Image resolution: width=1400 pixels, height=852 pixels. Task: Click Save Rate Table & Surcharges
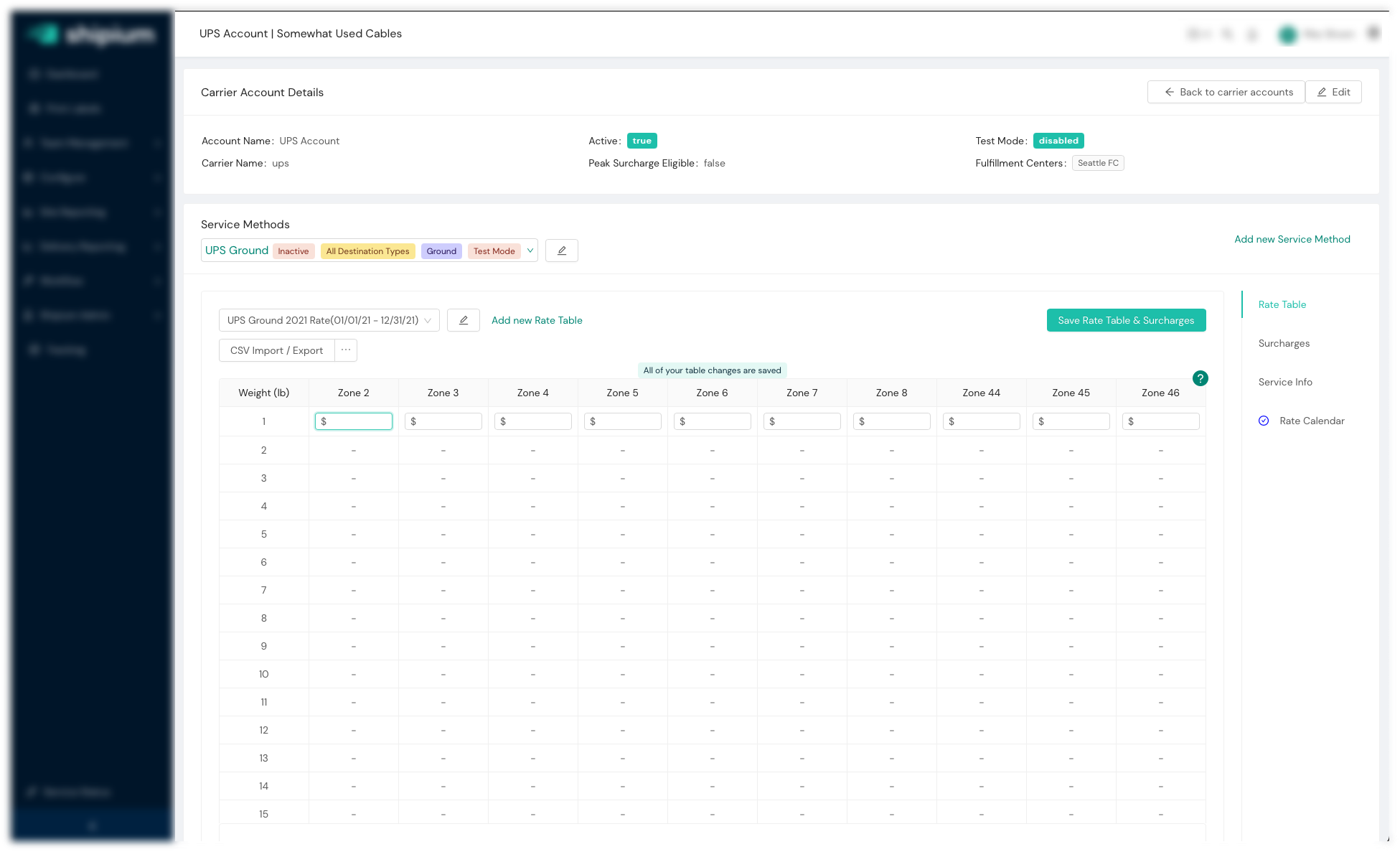coord(1126,320)
